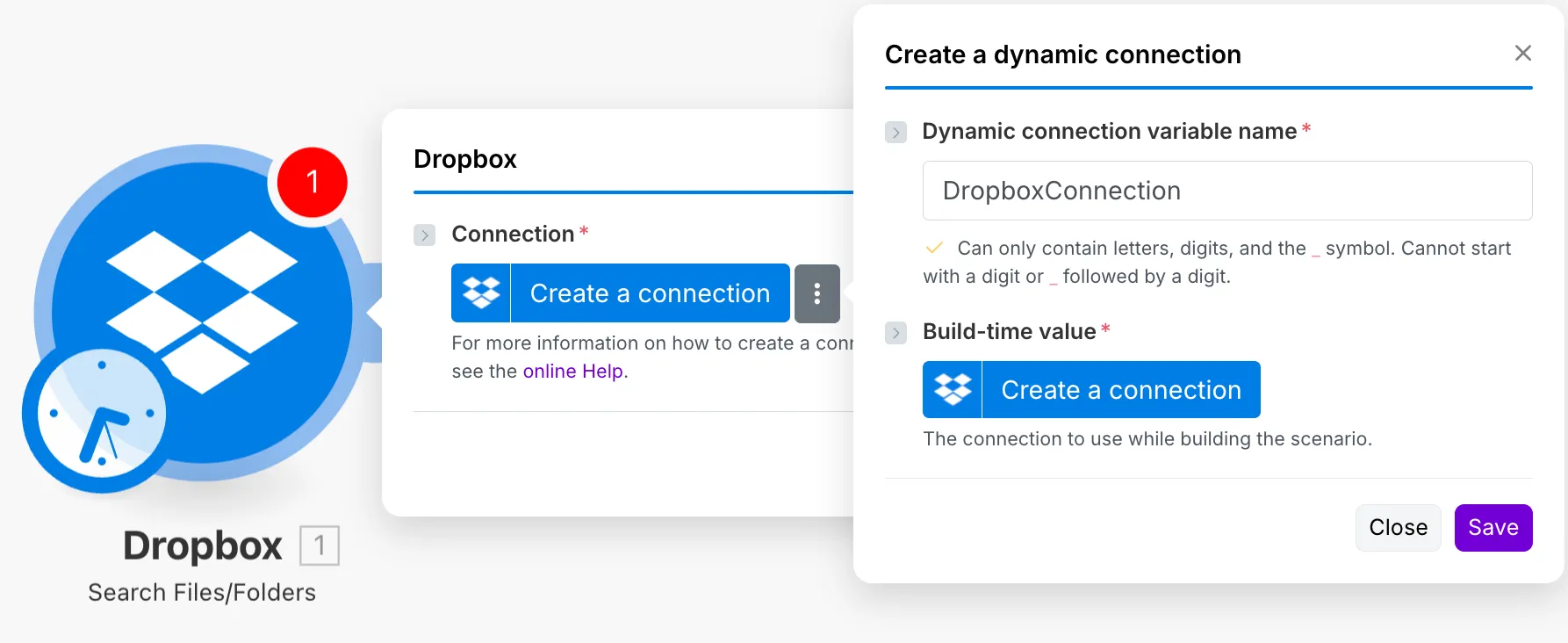Focus the DropboxConnection variable name input
Viewport: 1568px width, 643px height.
pos(1227,191)
